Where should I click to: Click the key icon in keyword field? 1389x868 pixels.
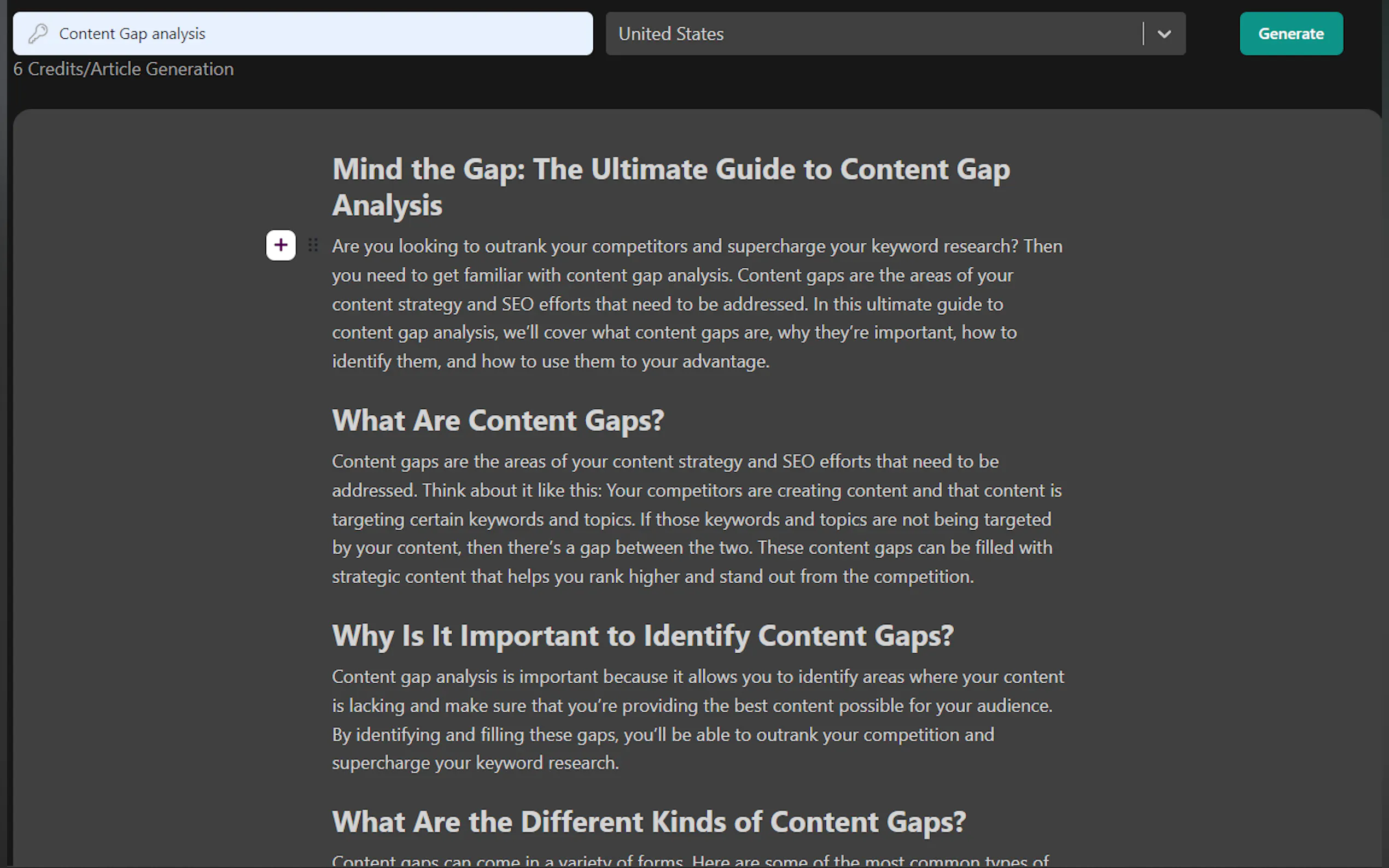tap(38, 34)
